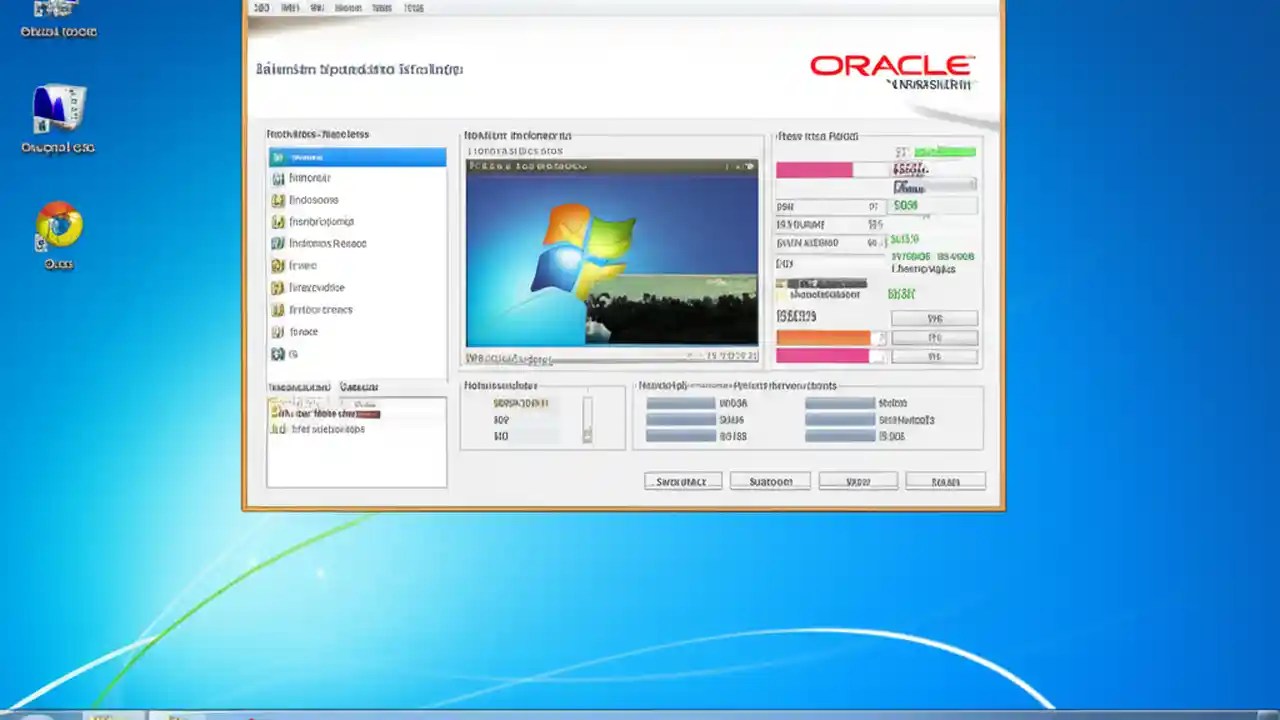Open the dropdown beneath the green status bar

coord(933,186)
